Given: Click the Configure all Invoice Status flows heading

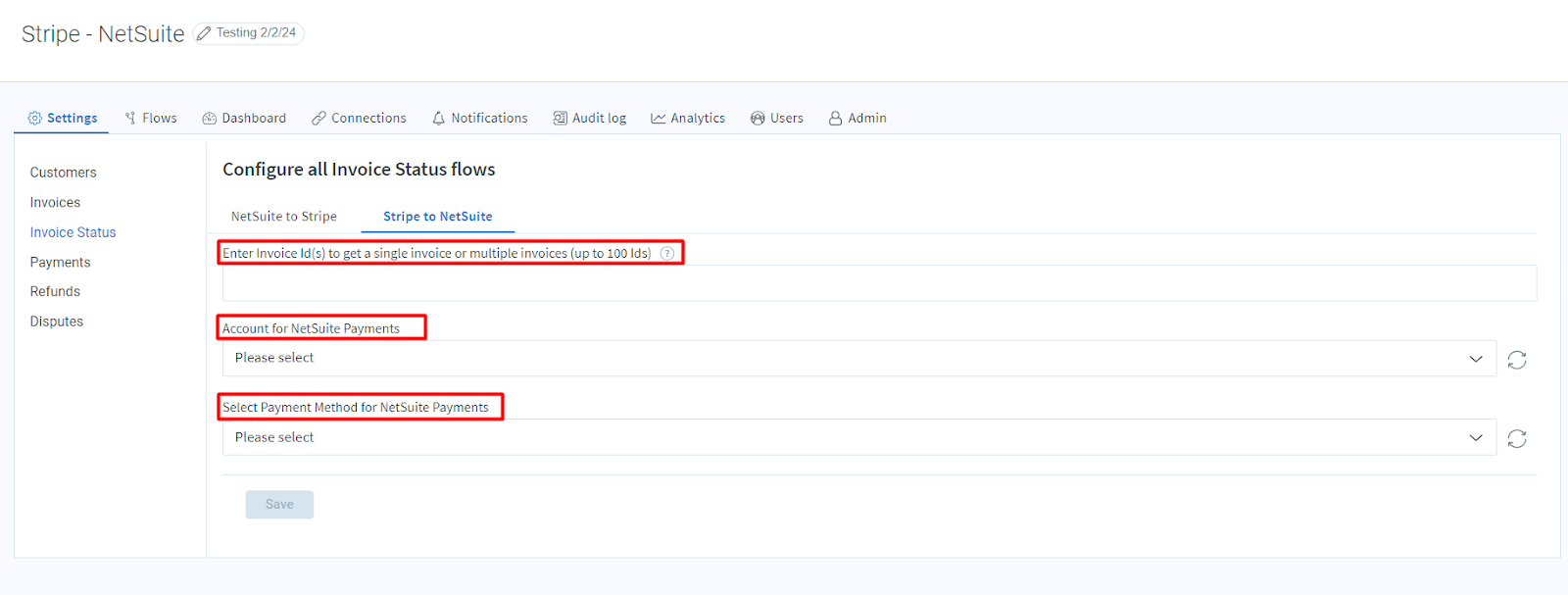Looking at the screenshot, I should 359,170.
